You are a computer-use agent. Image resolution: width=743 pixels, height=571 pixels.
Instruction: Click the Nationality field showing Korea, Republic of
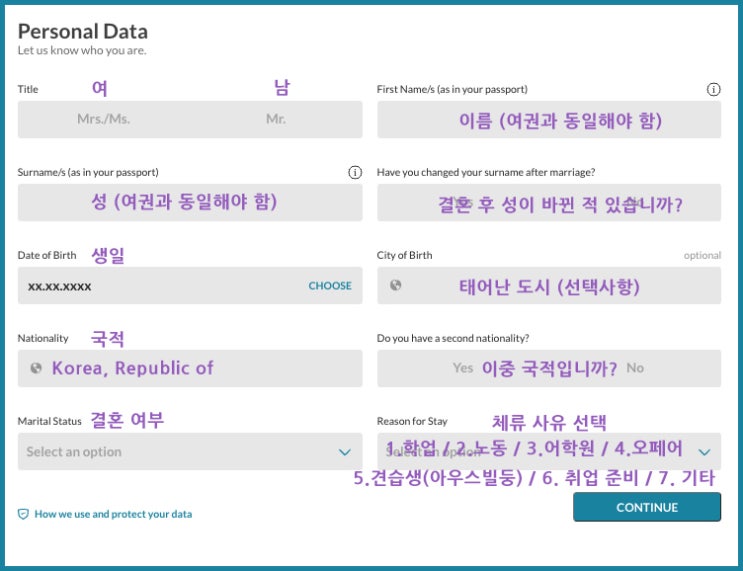pos(190,368)
